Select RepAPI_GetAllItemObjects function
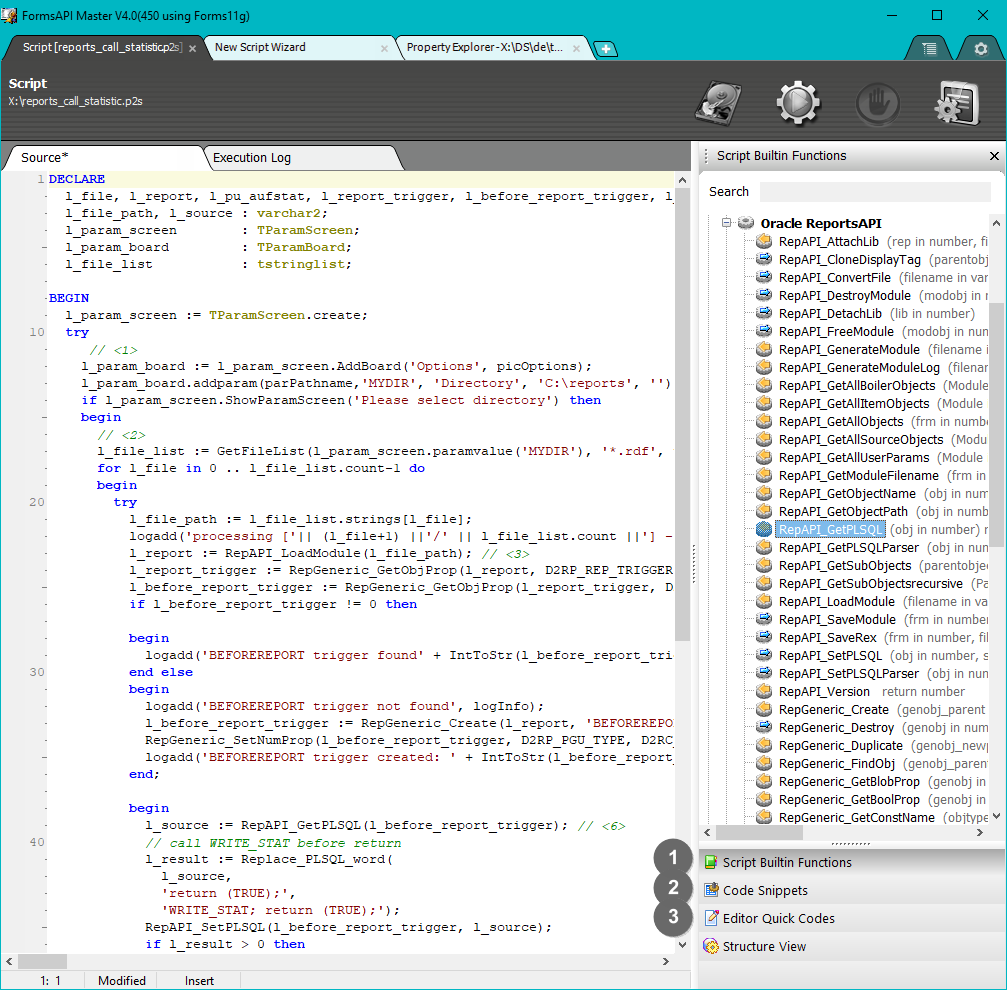Image resolution: width=1007 pixels, height=990 pixels. point(854,404)
